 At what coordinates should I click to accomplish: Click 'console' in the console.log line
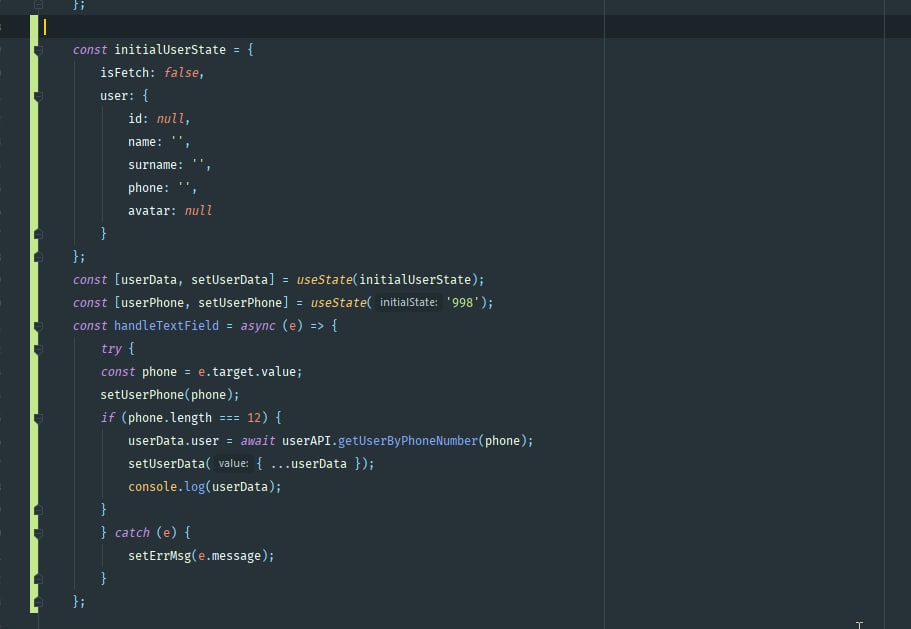pos(152,487)
